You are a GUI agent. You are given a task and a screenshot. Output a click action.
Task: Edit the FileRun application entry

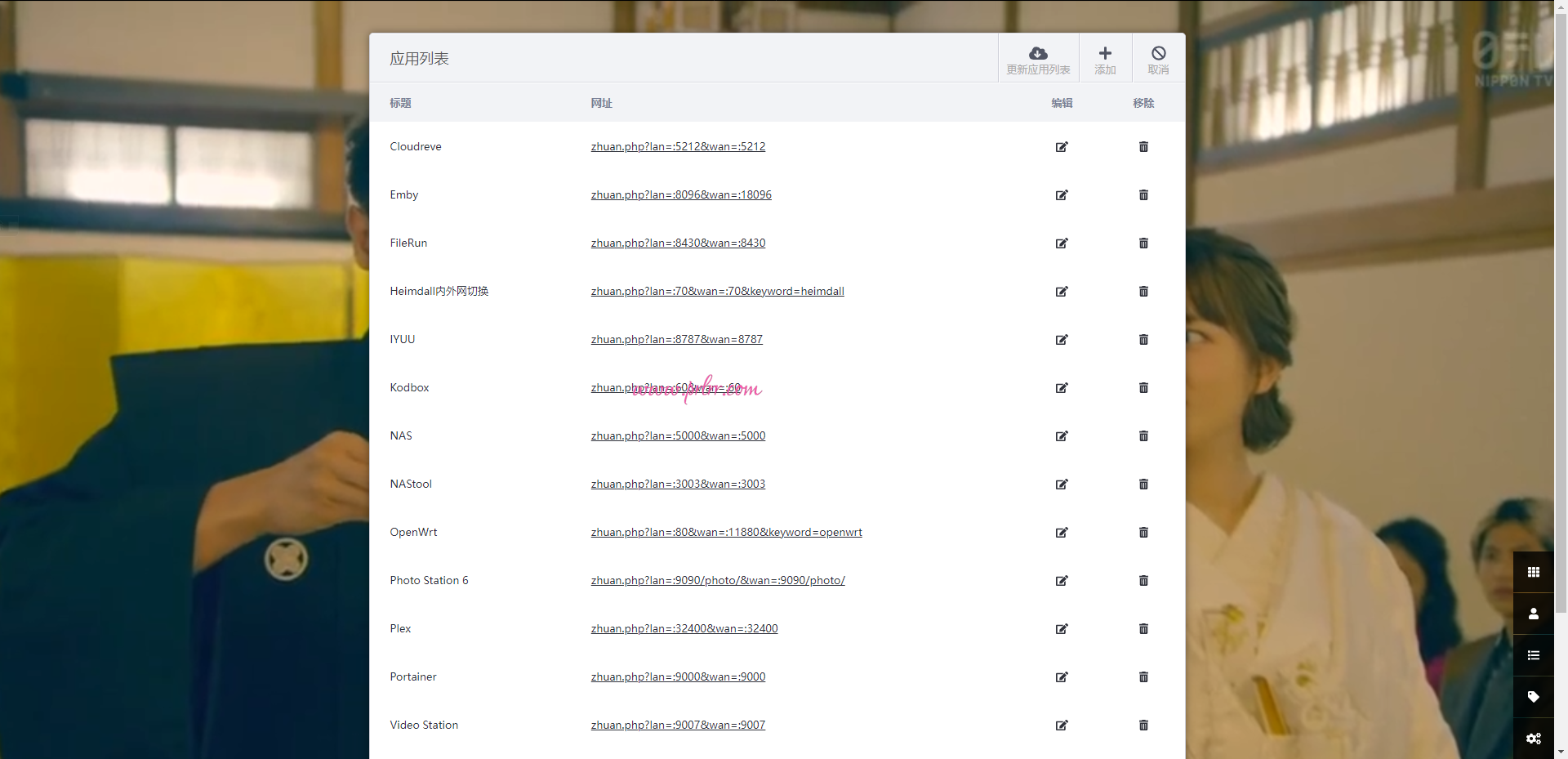coord(1062,243)
